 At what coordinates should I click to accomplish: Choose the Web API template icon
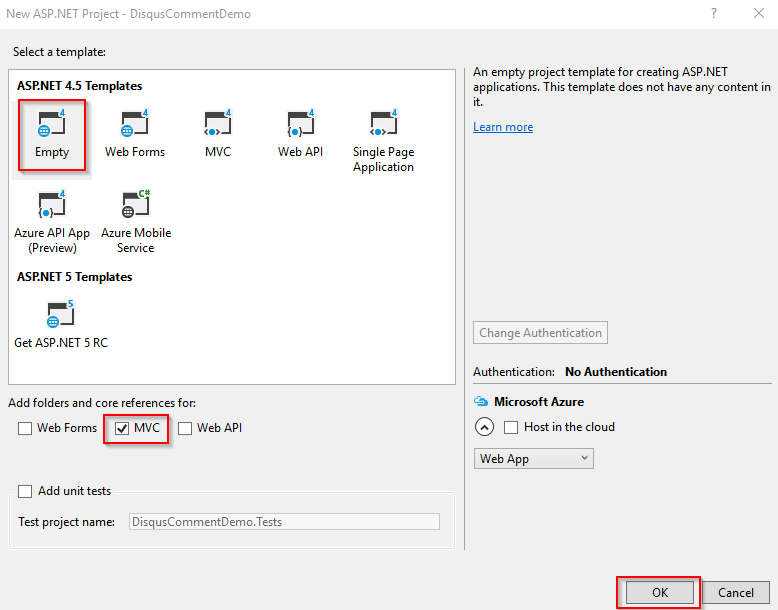[300, 123]
